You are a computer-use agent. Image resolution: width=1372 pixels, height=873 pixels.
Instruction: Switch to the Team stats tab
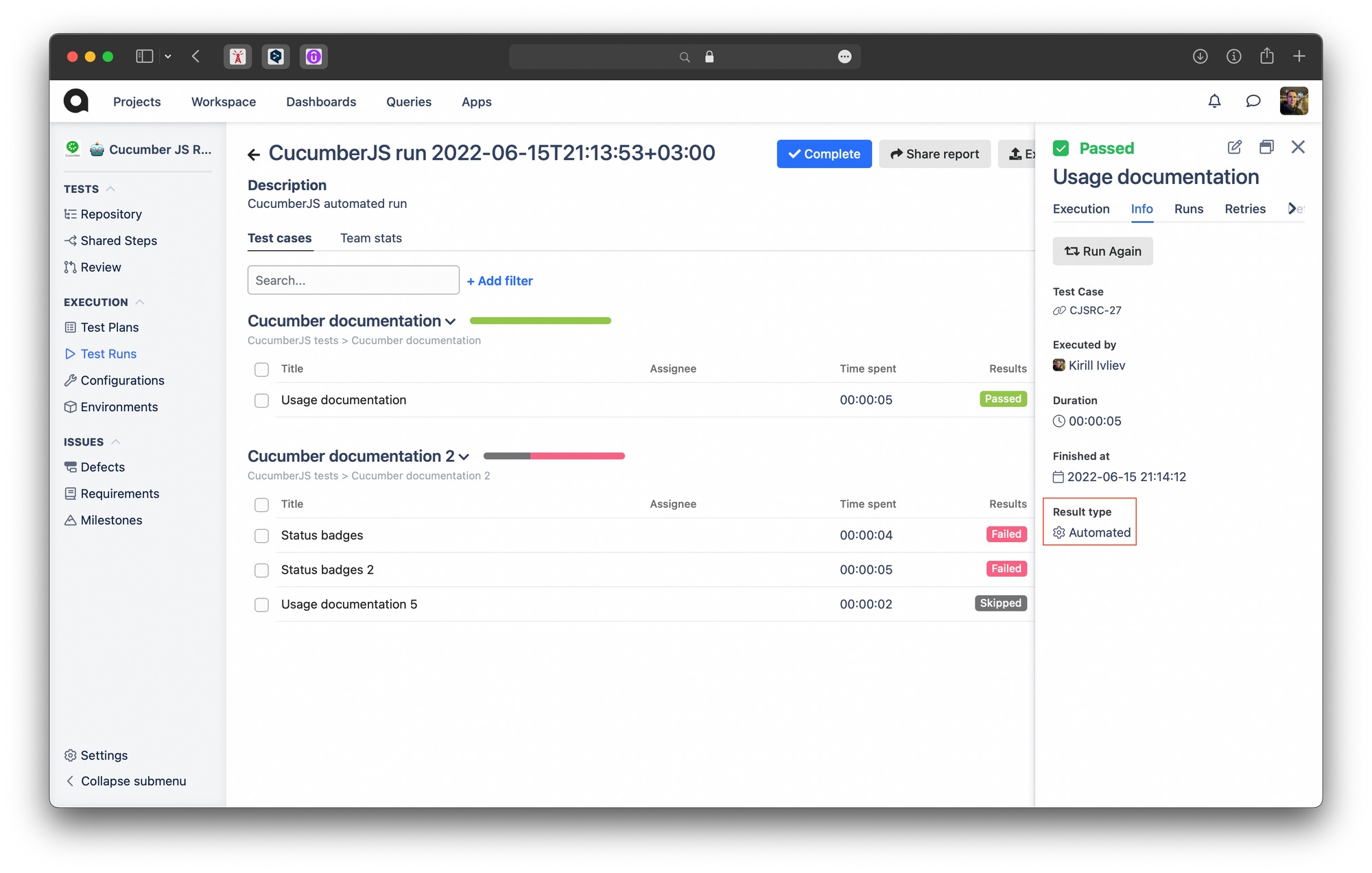click(370, 238)
